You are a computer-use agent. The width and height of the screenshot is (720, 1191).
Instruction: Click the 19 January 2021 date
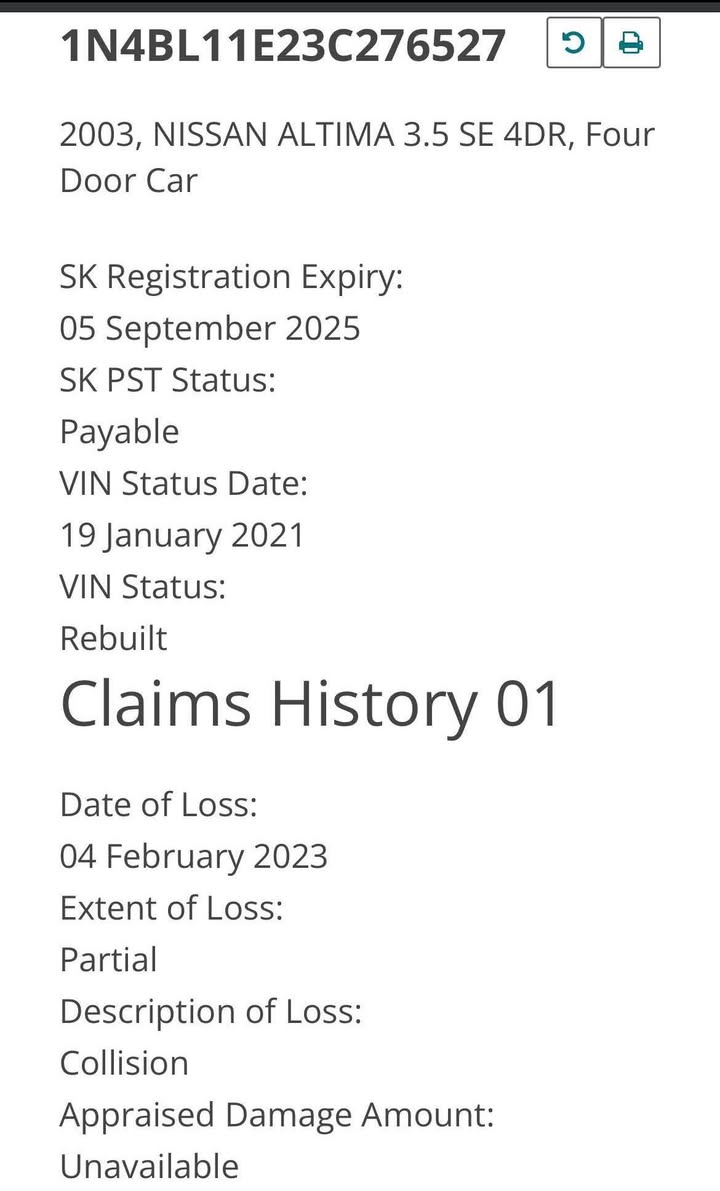point(182,535)
